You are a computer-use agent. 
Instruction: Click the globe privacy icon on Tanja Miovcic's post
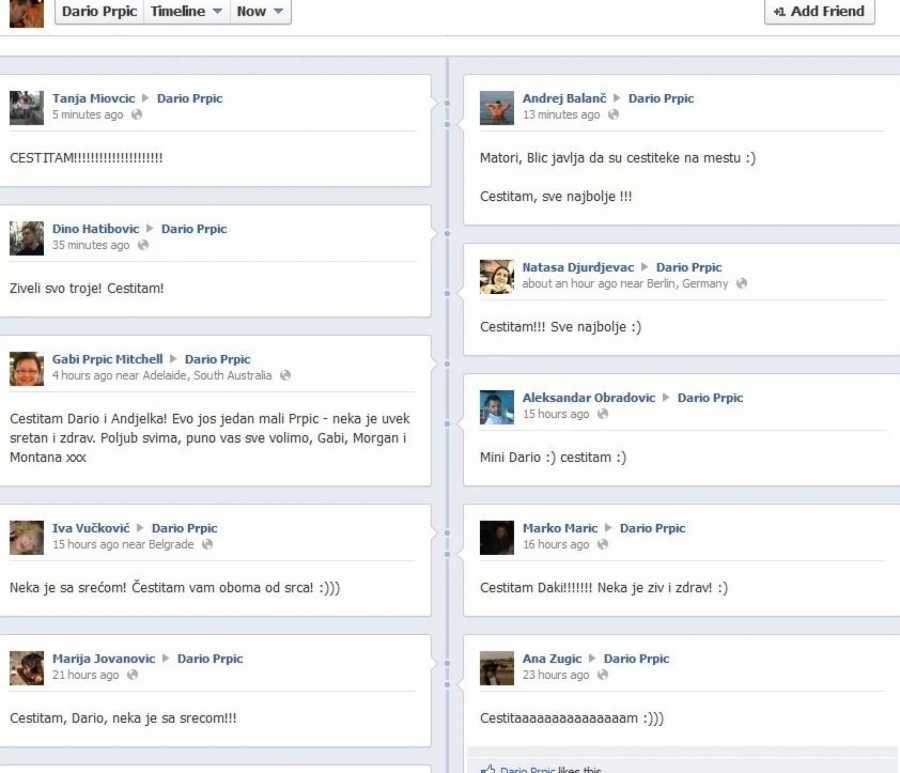(x=137, y=115)
